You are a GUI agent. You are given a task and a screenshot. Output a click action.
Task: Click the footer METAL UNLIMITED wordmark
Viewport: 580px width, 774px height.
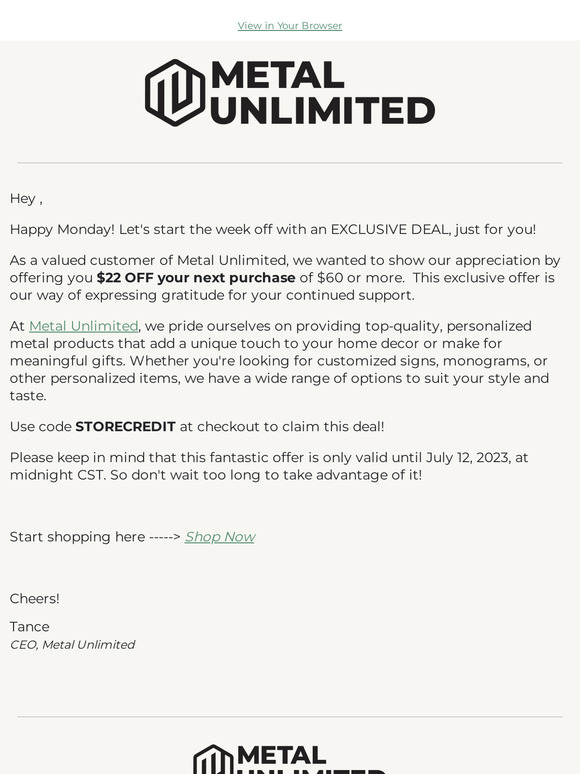click(311, 759)
